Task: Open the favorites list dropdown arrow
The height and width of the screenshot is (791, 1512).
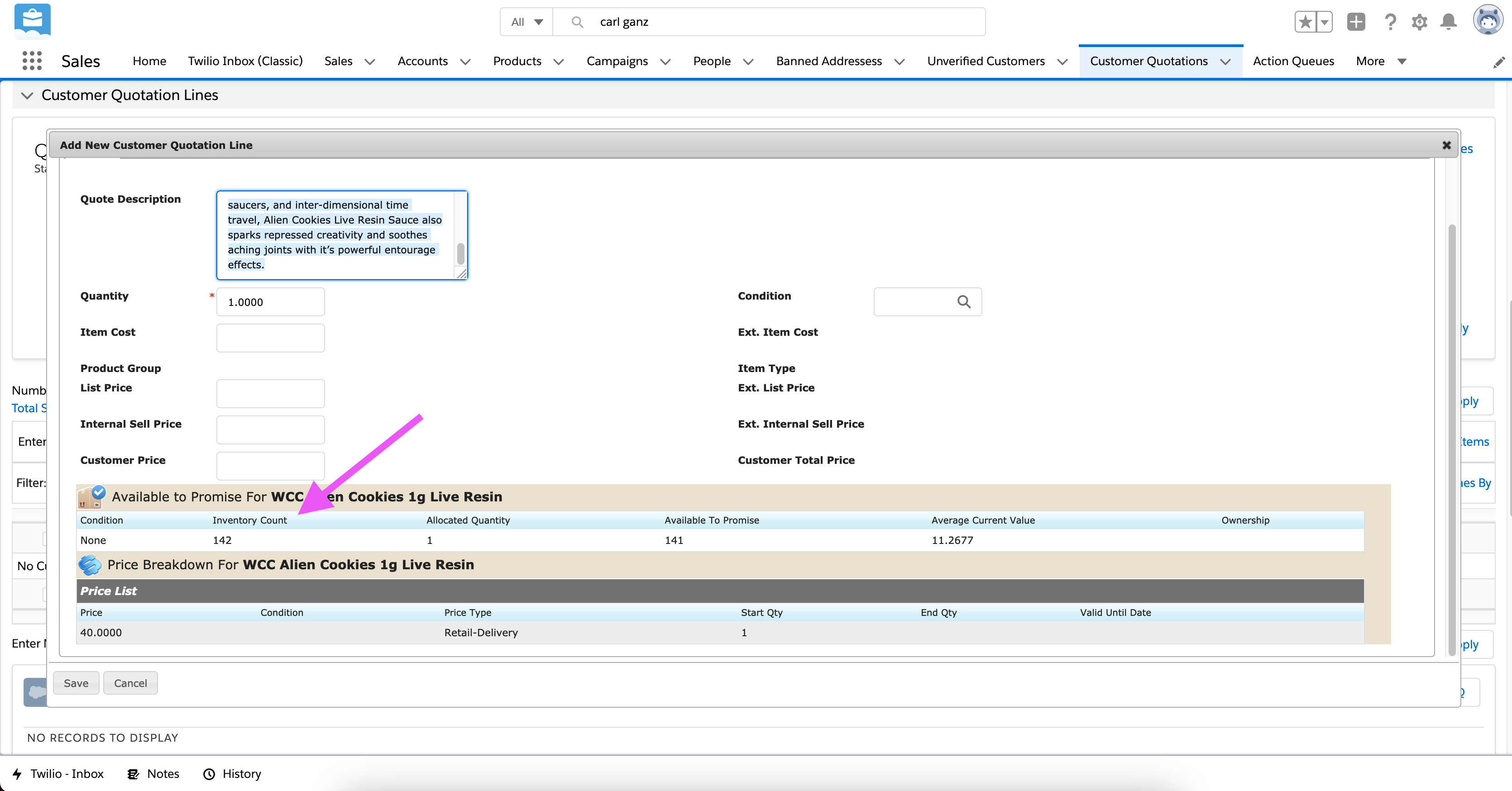Action: [1324, 22]
